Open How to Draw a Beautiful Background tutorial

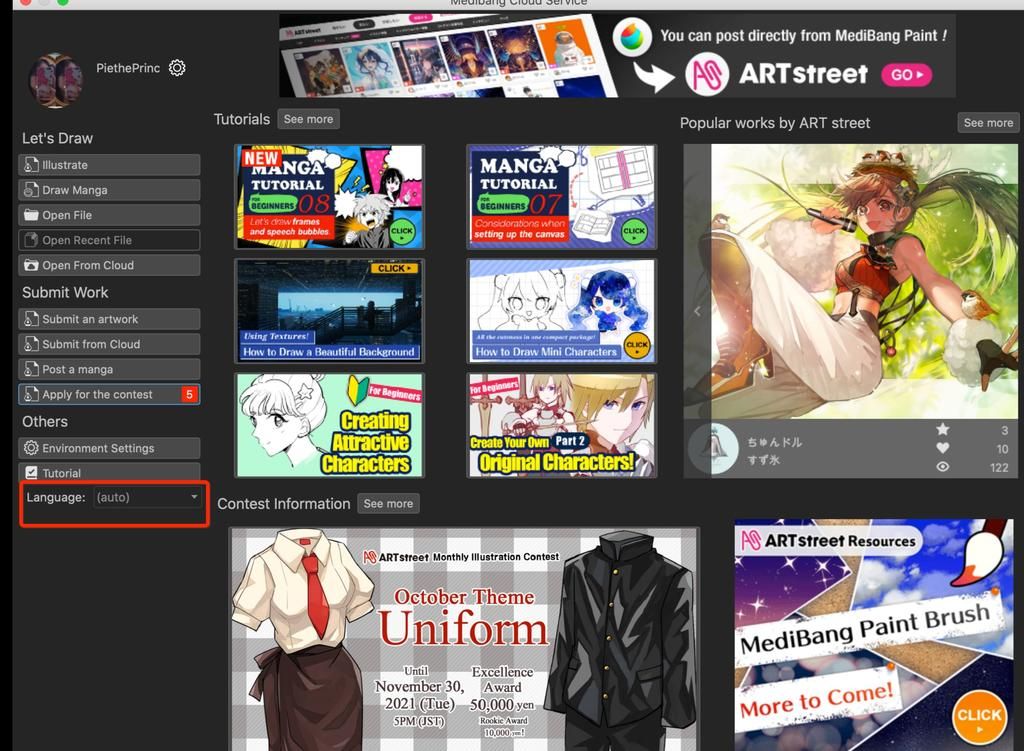(329, 311)
